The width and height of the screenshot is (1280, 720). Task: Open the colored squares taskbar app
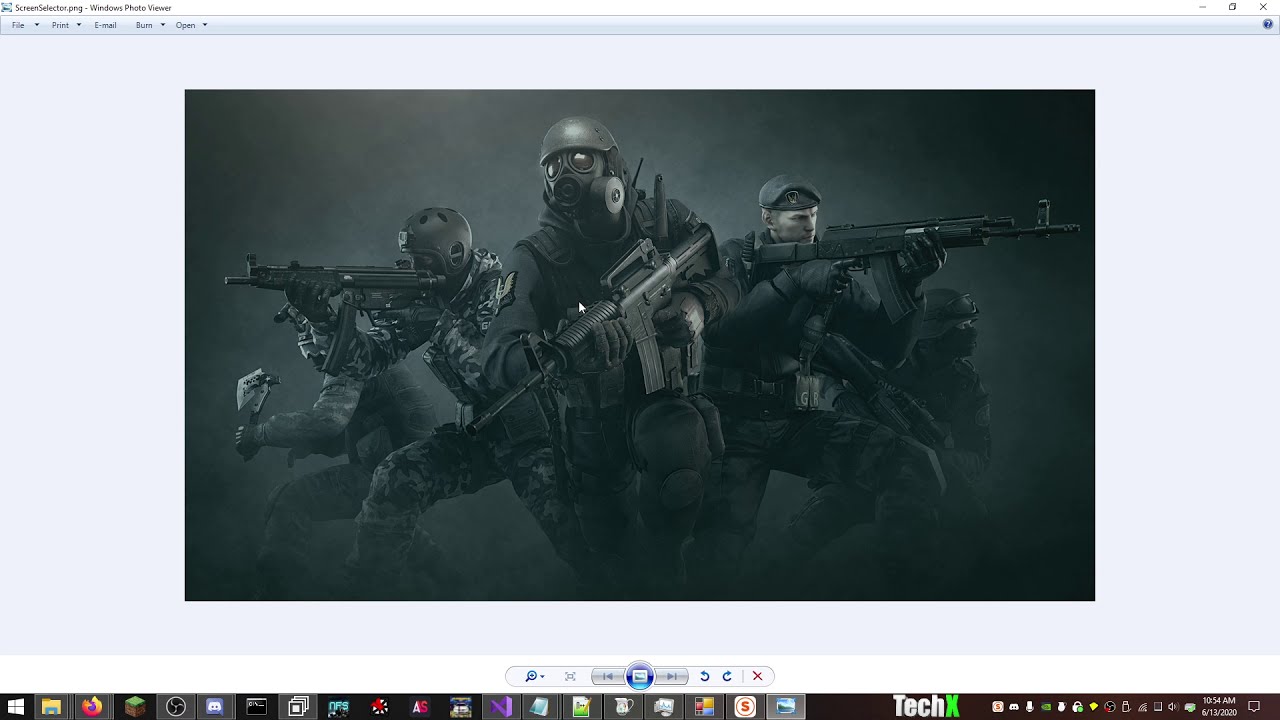pyautogui.click(x=704, y=707)
